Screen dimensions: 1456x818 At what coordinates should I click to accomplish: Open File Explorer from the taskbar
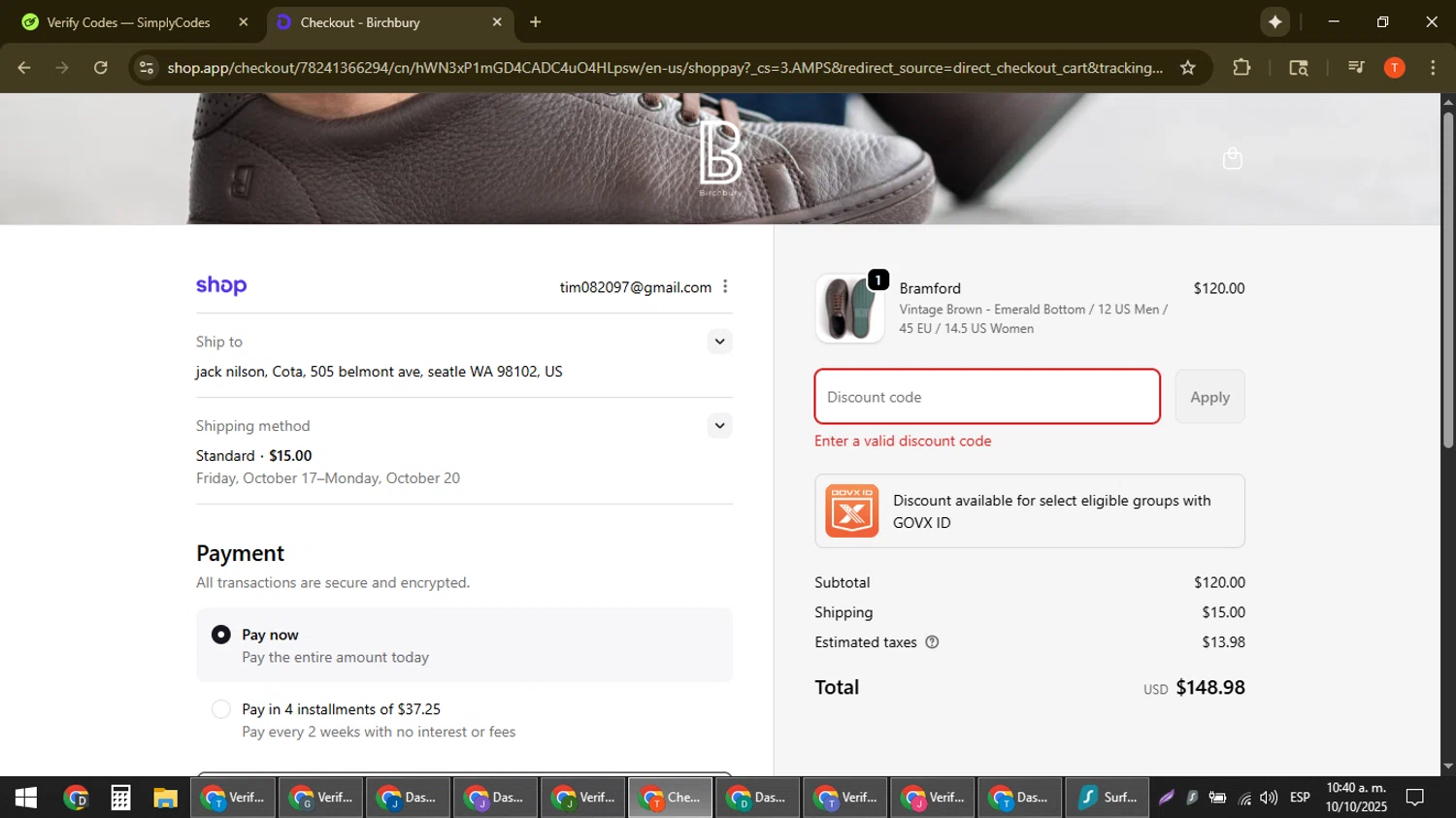[166, 798]
